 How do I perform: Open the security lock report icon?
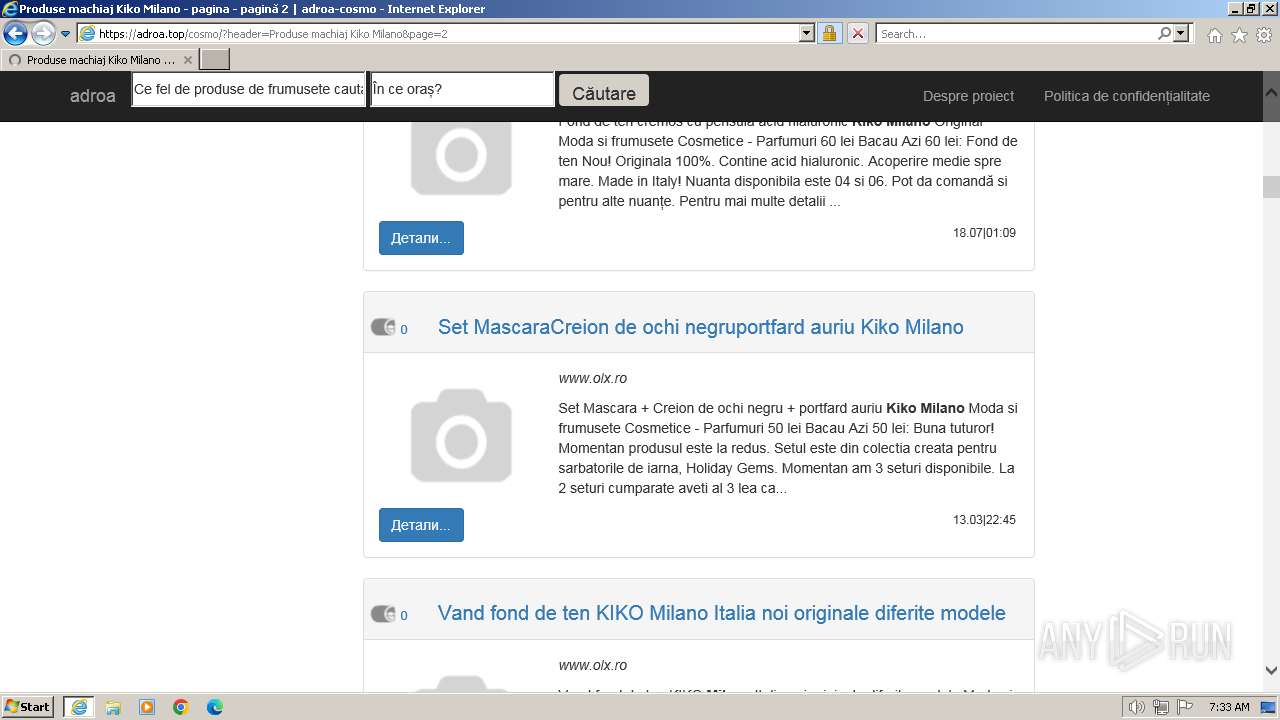coord(829,33)
